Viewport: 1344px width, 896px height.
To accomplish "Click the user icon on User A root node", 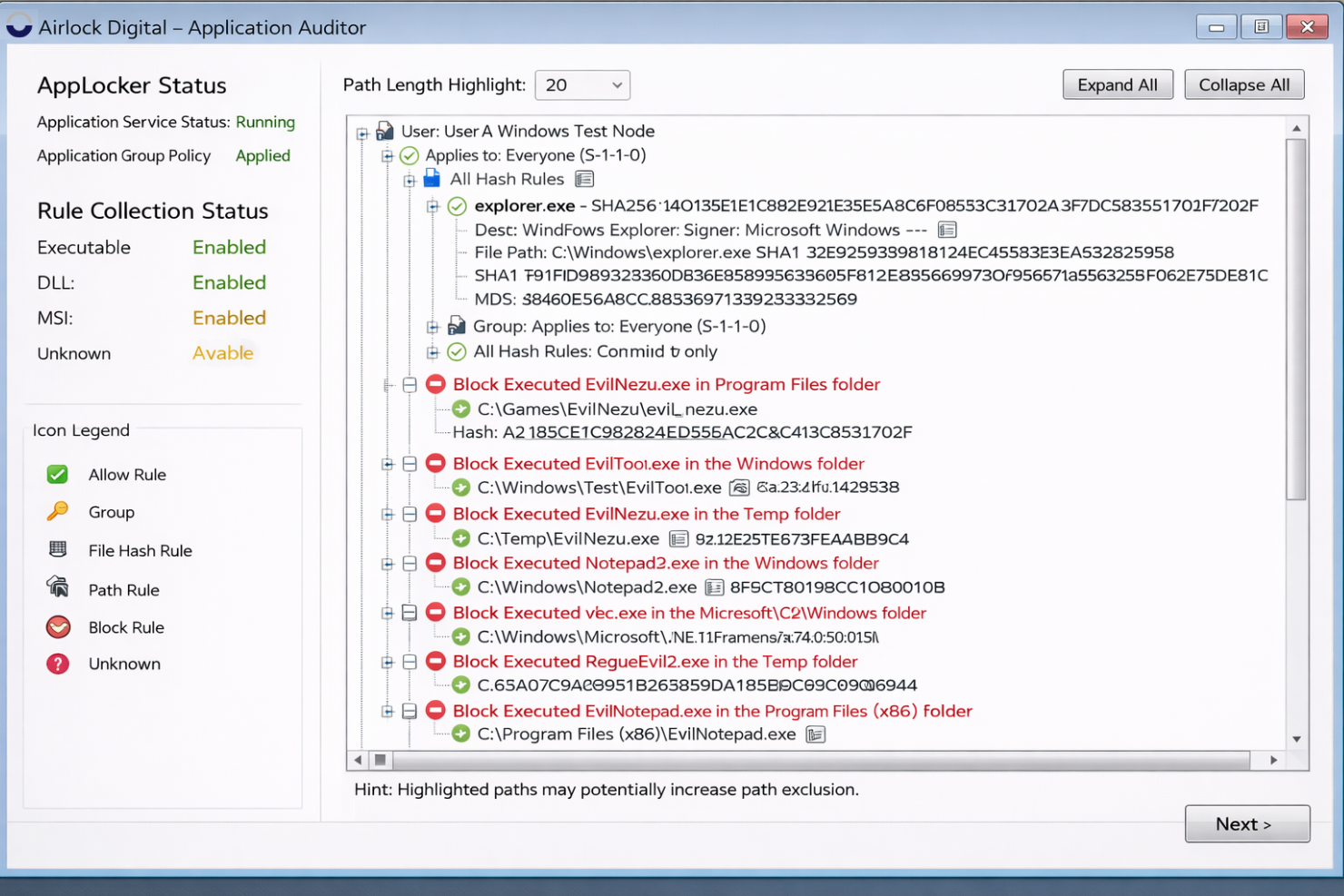I will [385, 132].
